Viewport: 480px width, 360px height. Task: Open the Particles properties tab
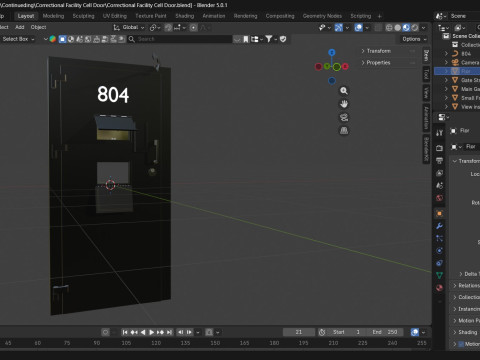click(x=439, y=238)
